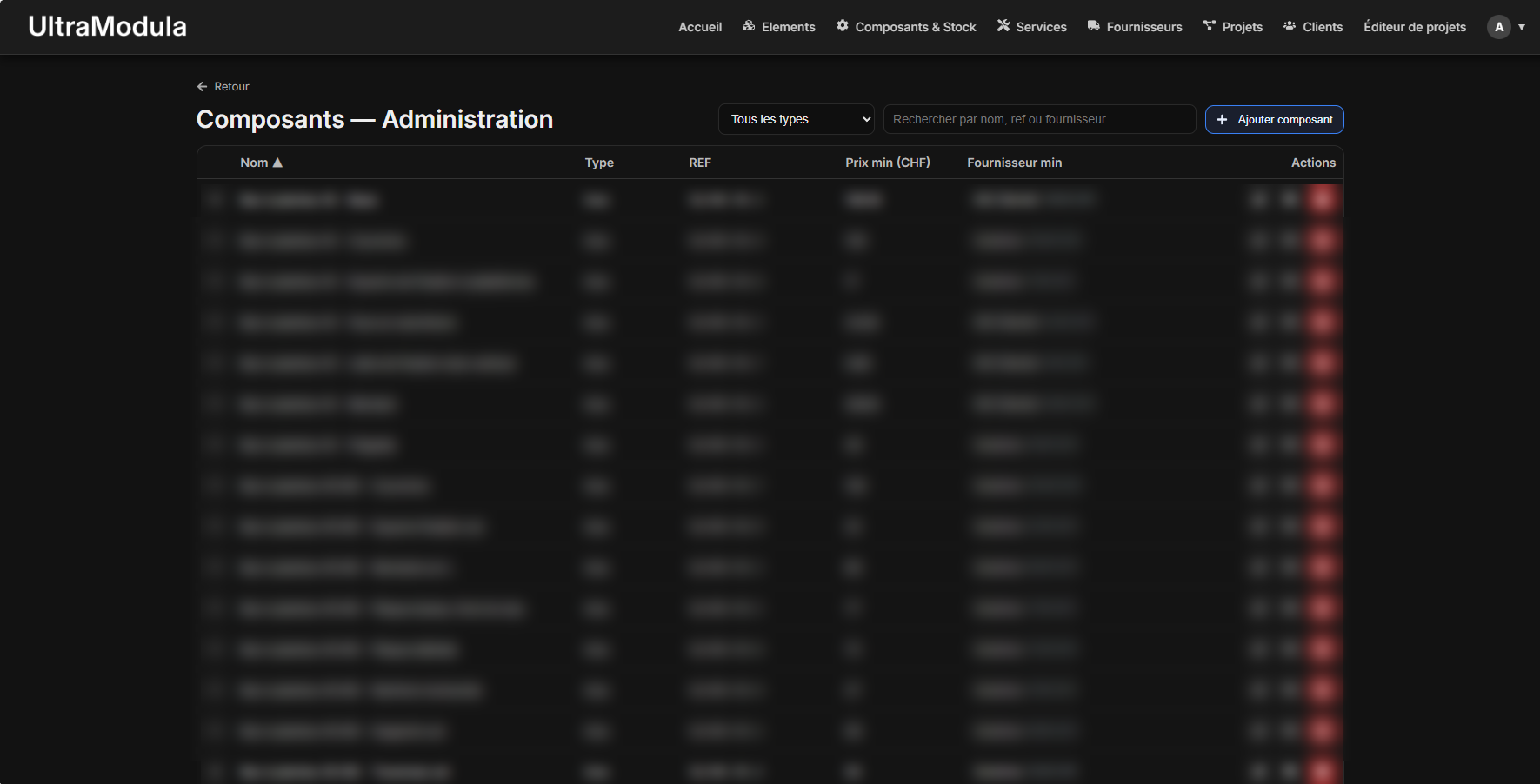
Task: Open Projets using its diagram icon
Action: coord(1209,26)
